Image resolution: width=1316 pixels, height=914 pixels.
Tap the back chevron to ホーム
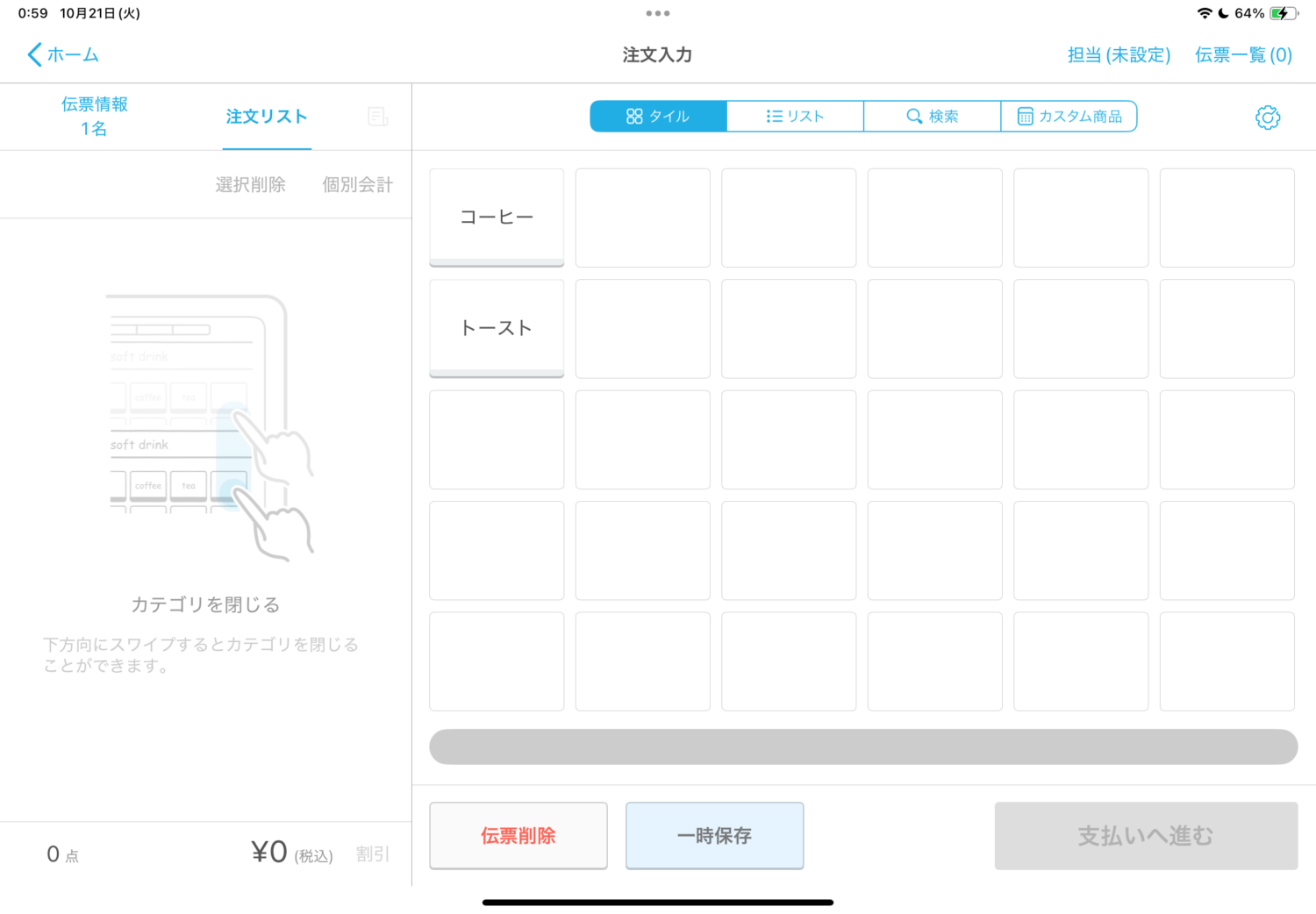click(x=35, y=55)
